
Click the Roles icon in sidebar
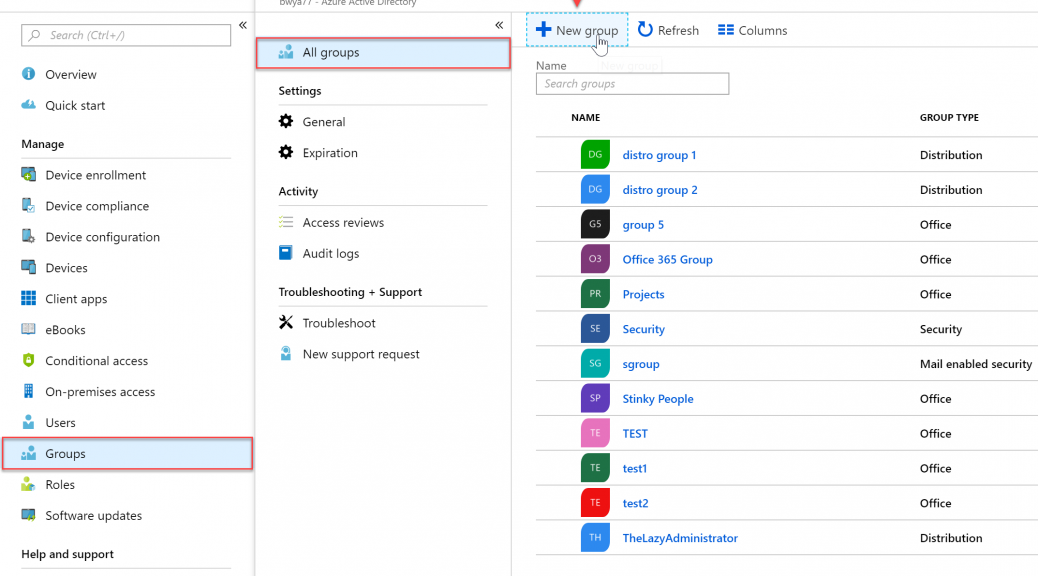coord(28,484)
